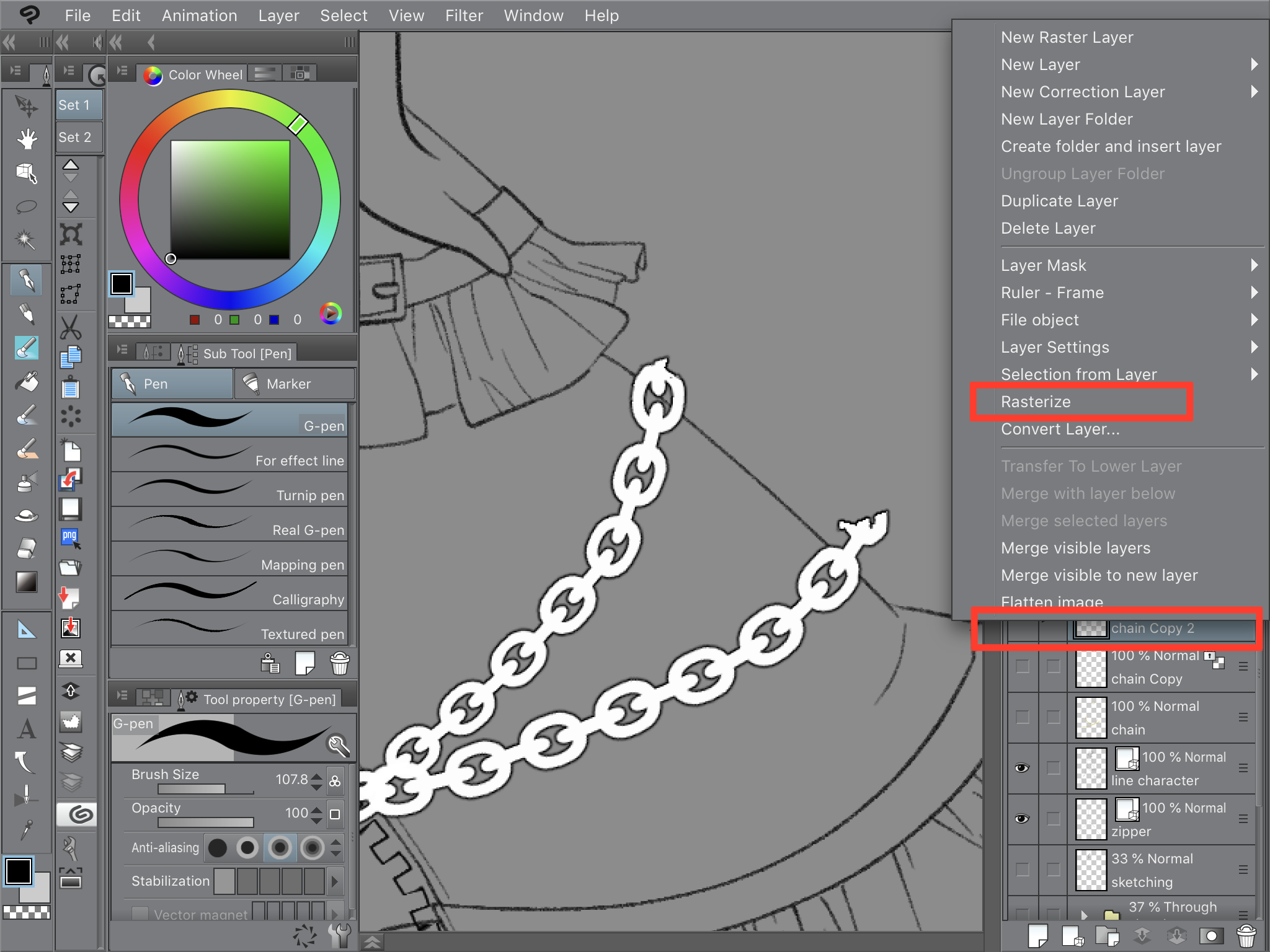Viewport: 1270px width, 952px height.
Task: Select the Auto select wand tool
Action: 26,239
